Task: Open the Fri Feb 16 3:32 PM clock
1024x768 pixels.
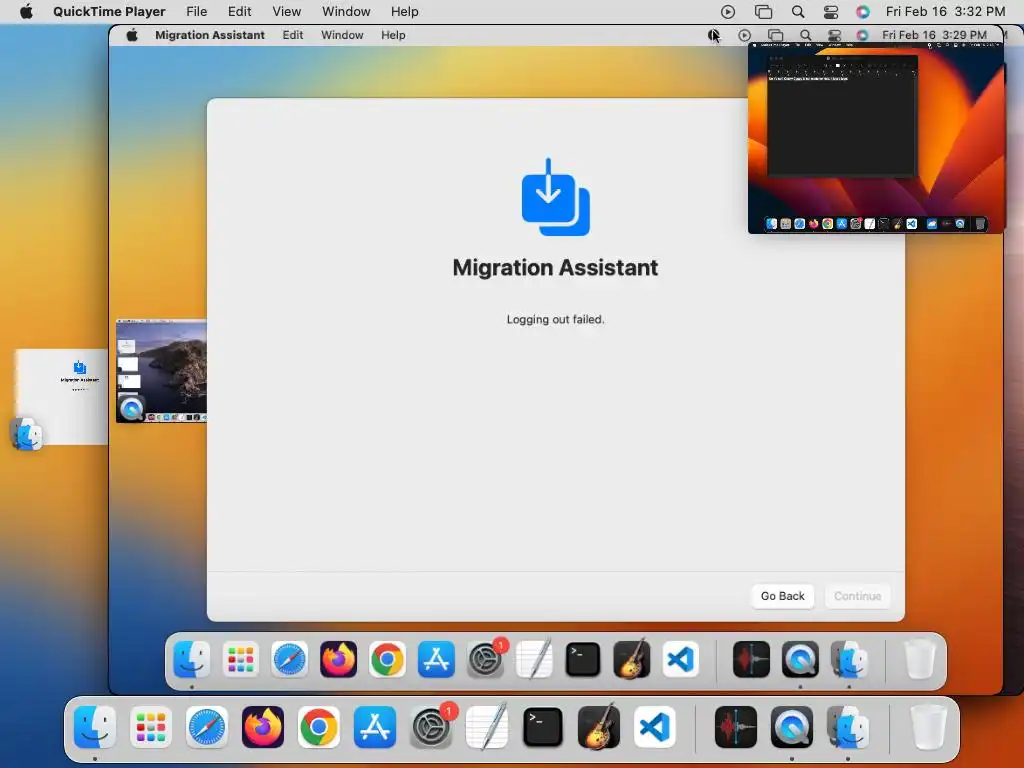Action: pyautogui.click(x=945, y=12)
